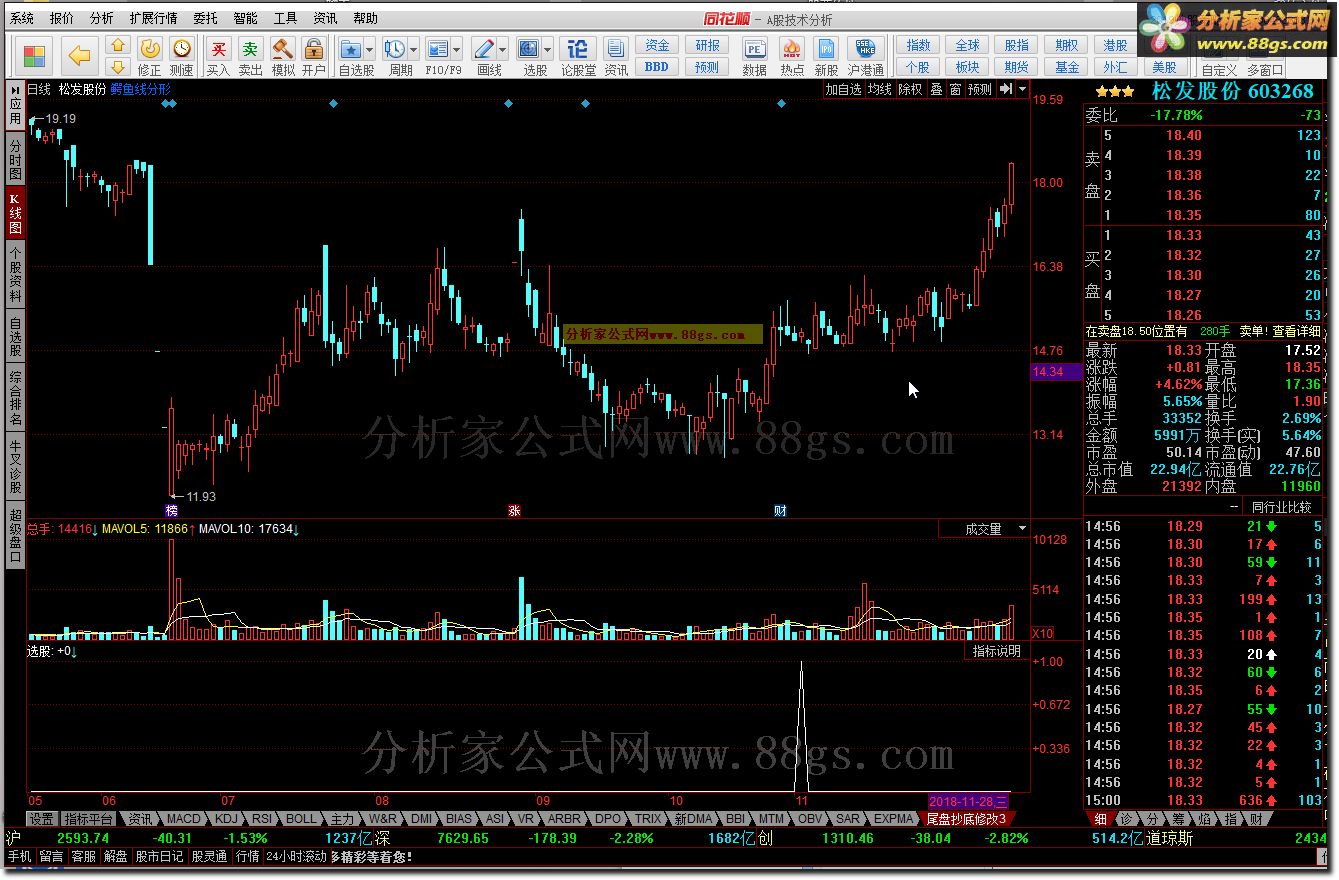
Task: Click the 加自选 button
Action: (x=843, y=89)
